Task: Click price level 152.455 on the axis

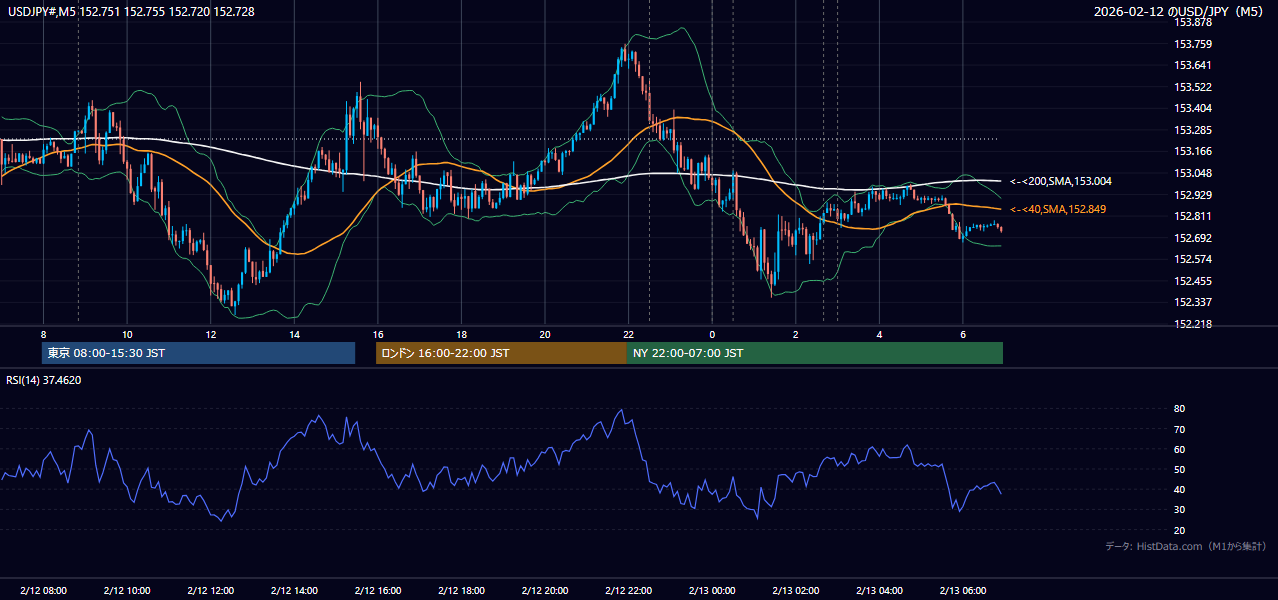Action: [1193, 281]
